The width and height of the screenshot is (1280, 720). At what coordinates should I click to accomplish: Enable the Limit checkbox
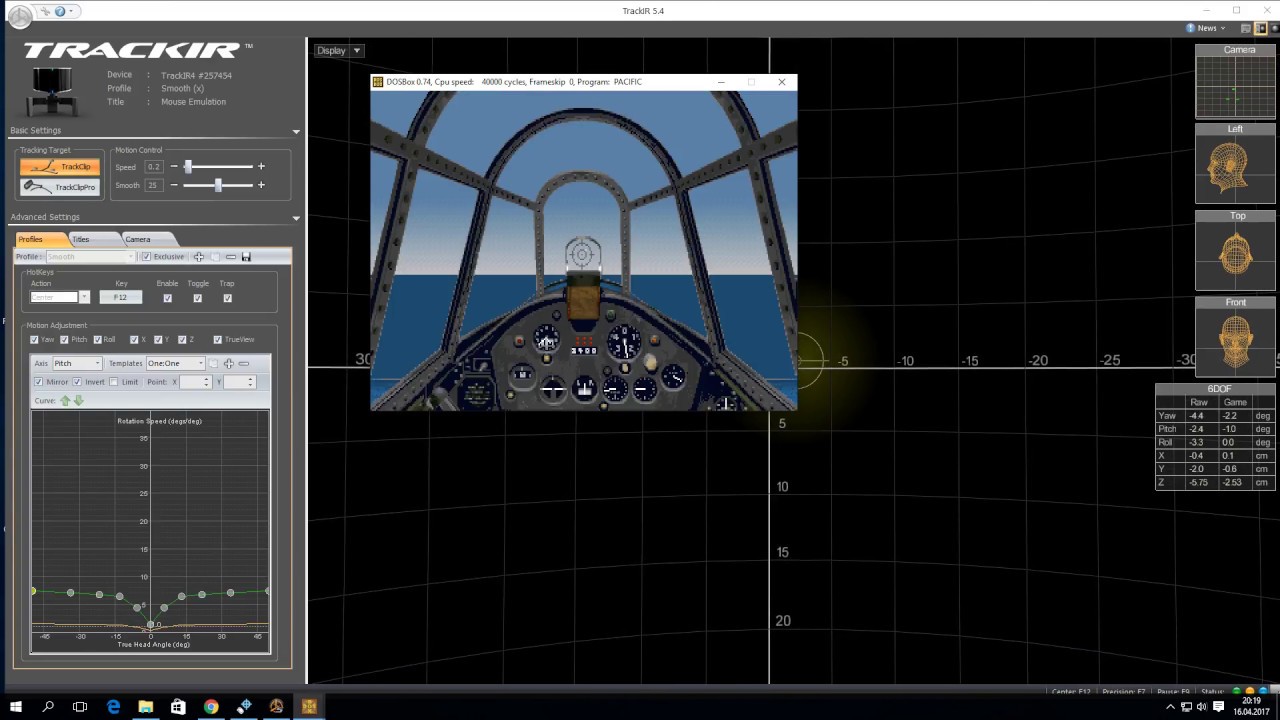[114, 382]
